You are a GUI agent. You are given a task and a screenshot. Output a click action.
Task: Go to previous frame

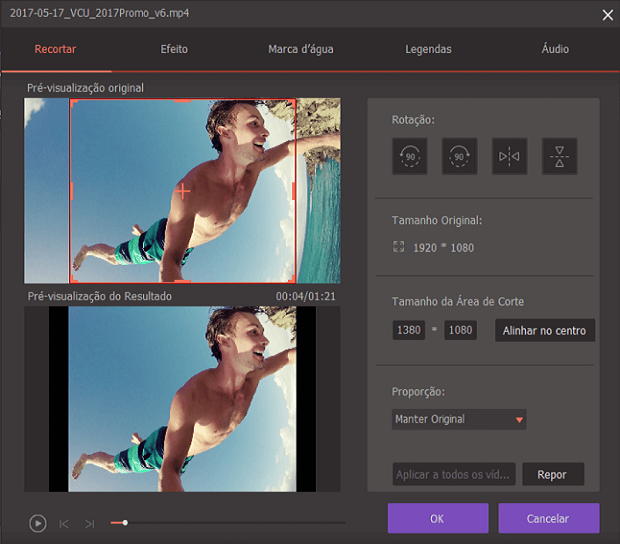64,523
